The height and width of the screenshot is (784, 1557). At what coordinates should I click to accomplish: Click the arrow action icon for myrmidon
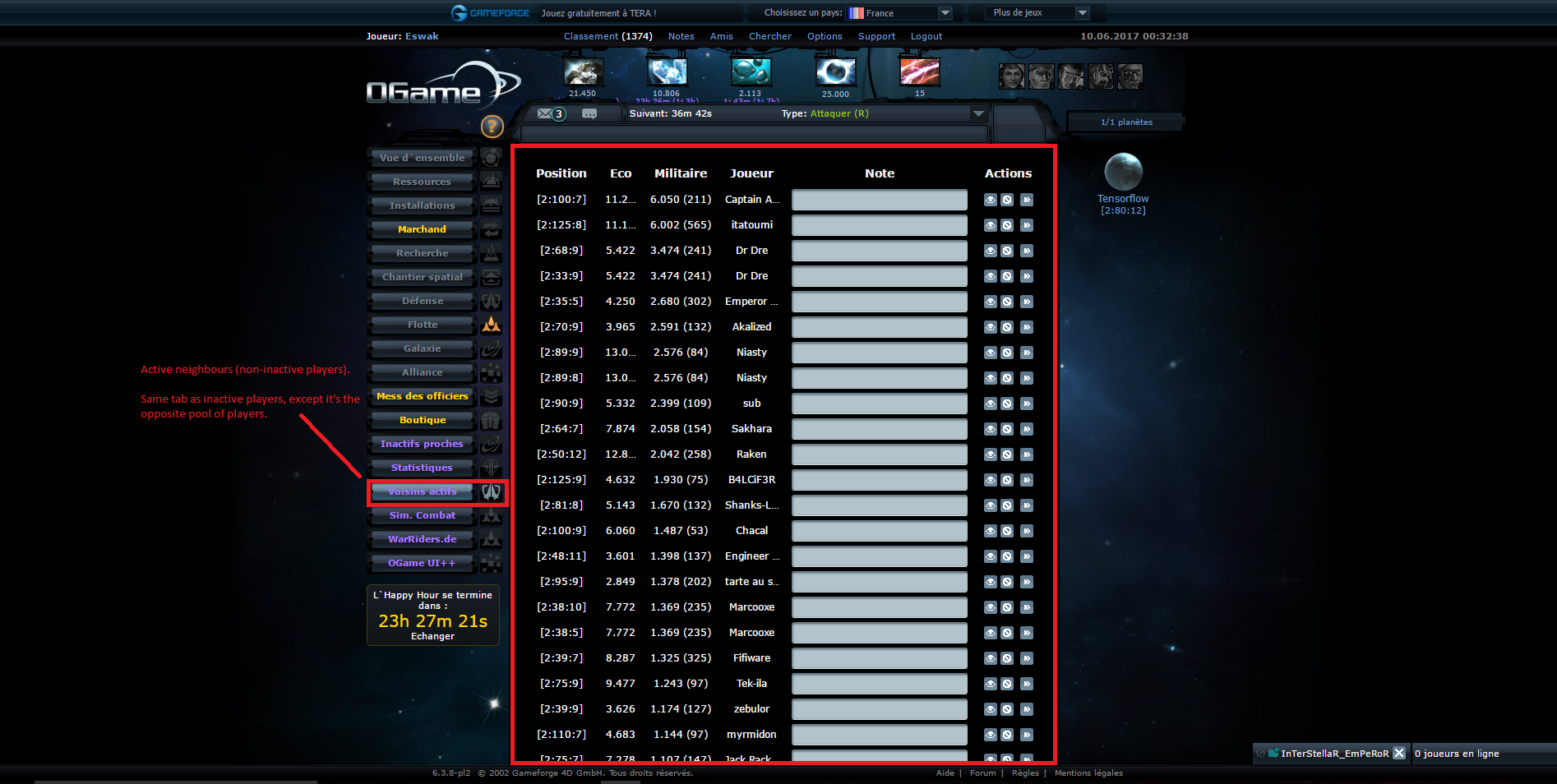[x=1027, y=735]
